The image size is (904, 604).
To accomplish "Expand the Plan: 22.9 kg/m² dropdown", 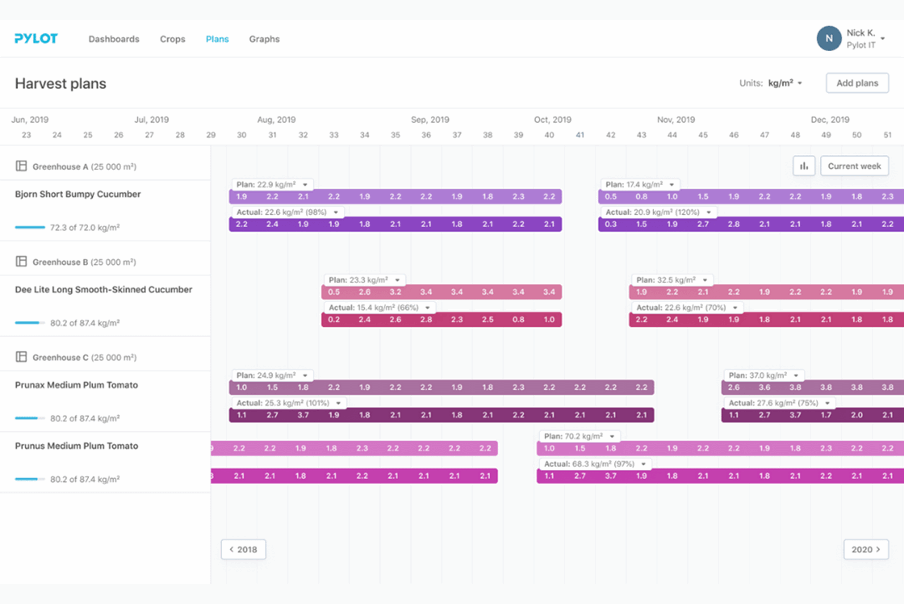I will tap(305, 185).
